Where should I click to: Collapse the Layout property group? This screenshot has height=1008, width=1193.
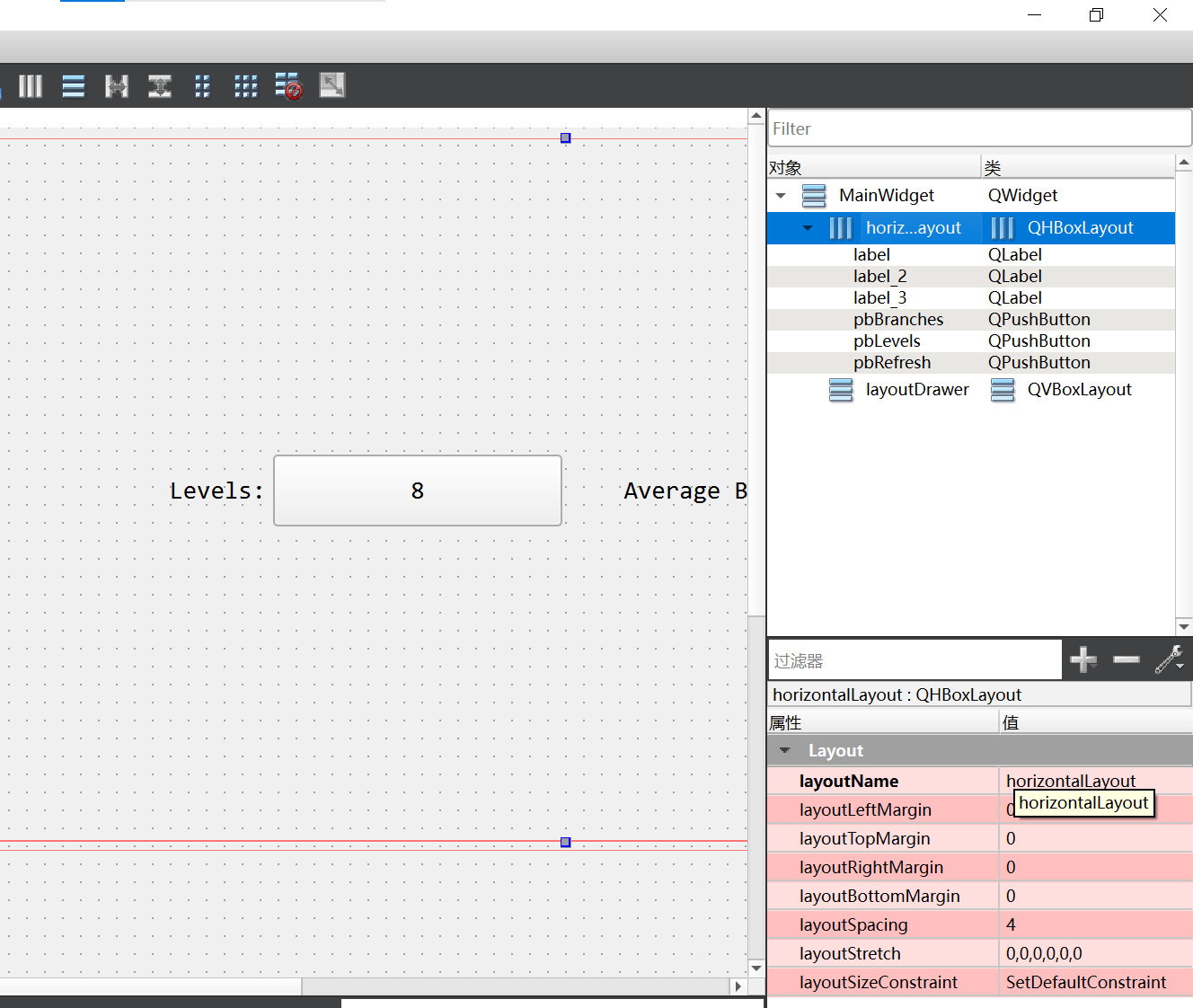click(784, 750)
